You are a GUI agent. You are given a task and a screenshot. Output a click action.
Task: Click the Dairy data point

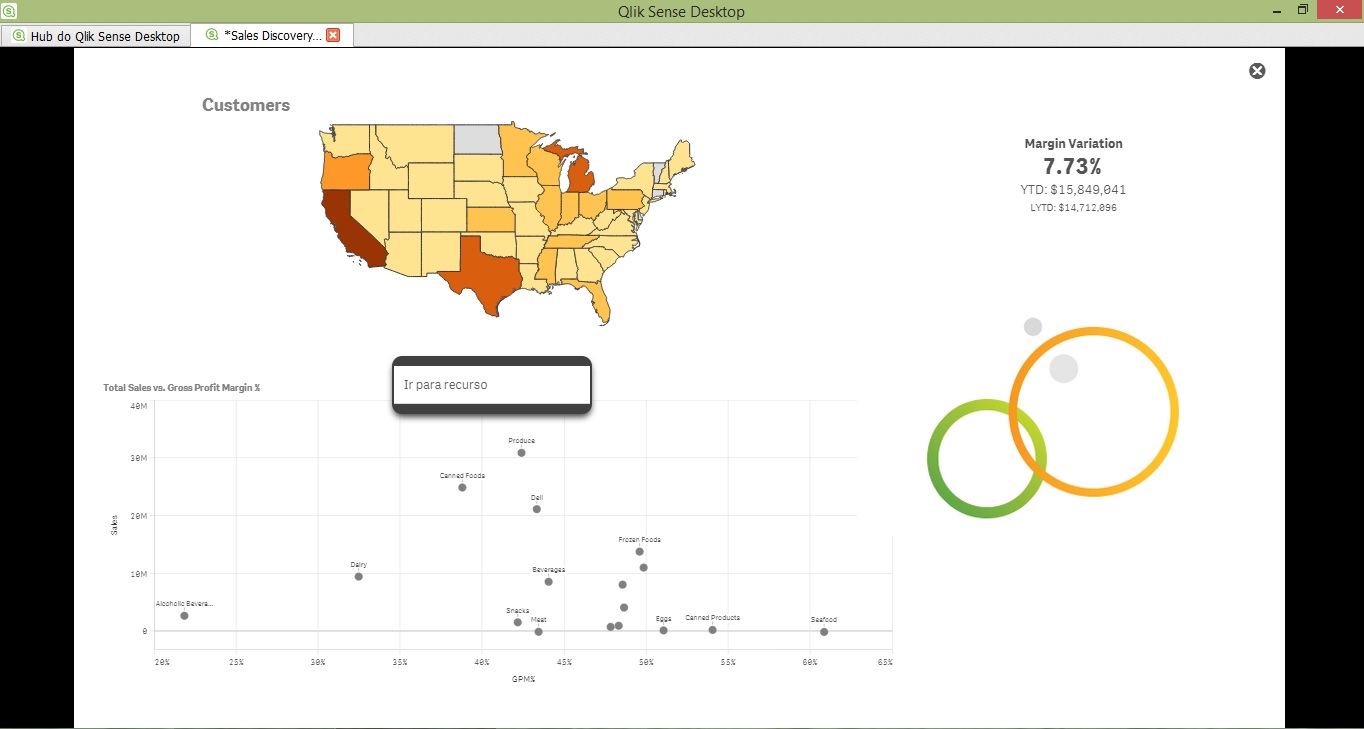click(x=358, y=576)
